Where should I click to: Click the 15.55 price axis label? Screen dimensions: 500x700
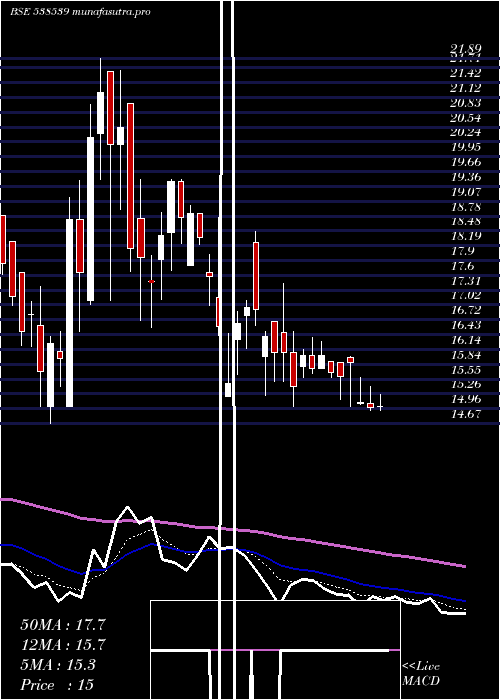[466, 370]
